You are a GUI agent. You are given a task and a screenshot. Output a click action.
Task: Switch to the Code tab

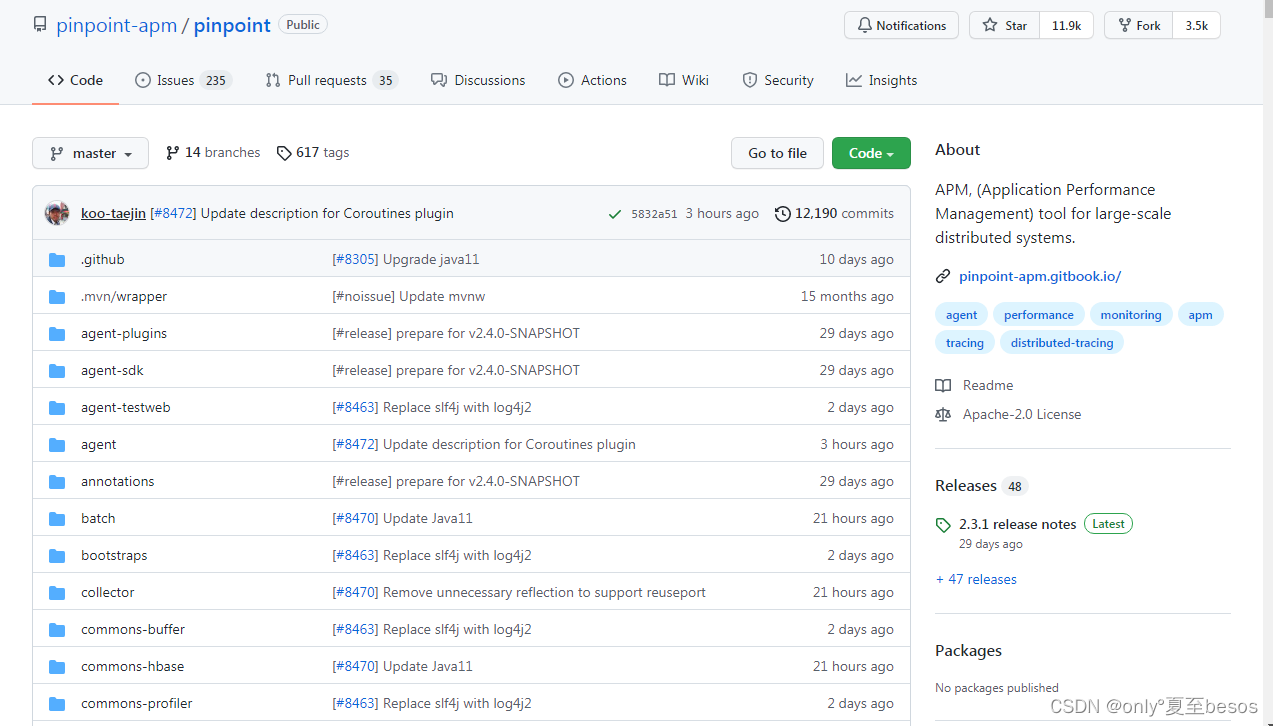point(75,80)
